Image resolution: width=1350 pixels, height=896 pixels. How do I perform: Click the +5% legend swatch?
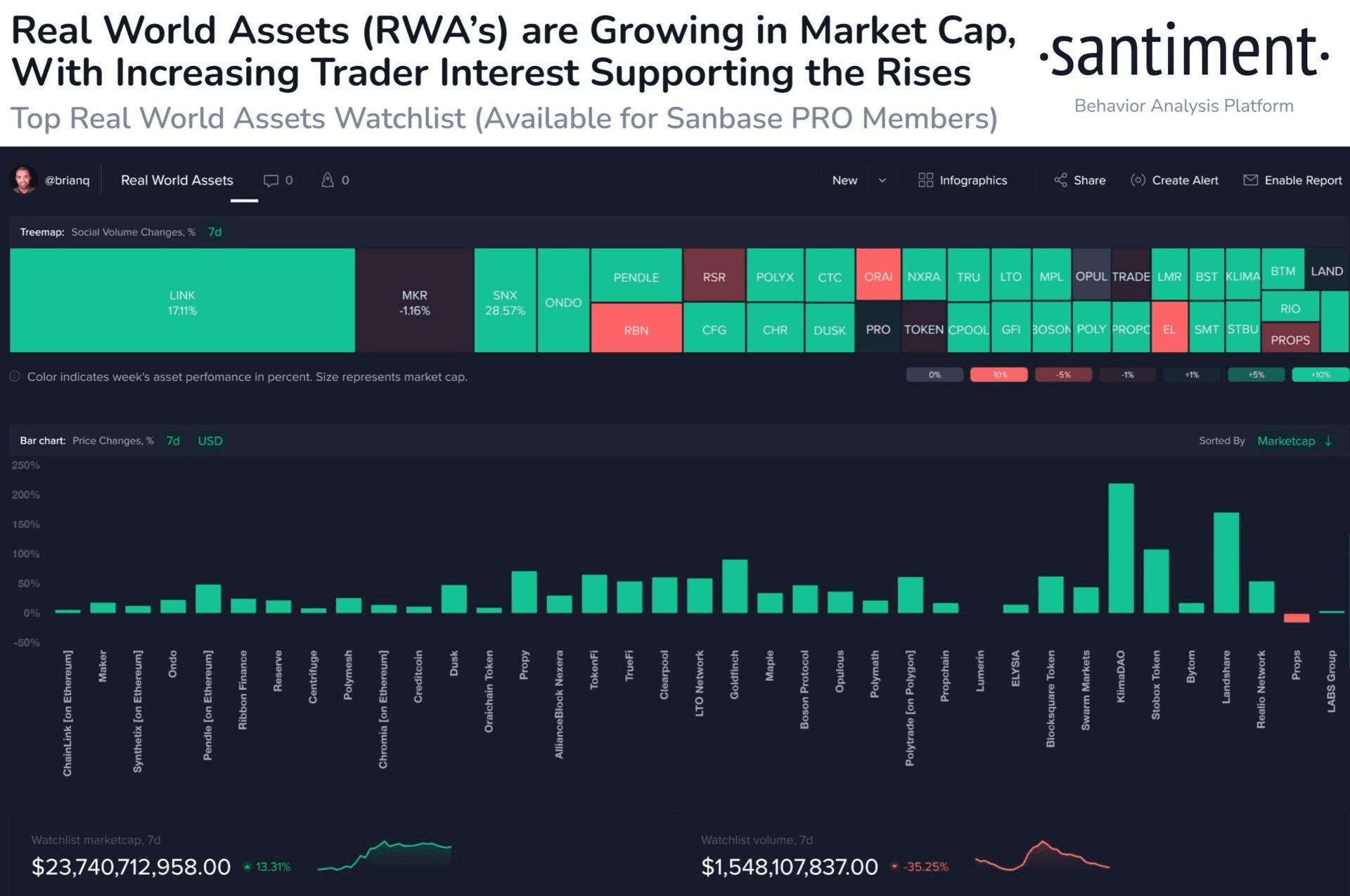(1256, 375)
